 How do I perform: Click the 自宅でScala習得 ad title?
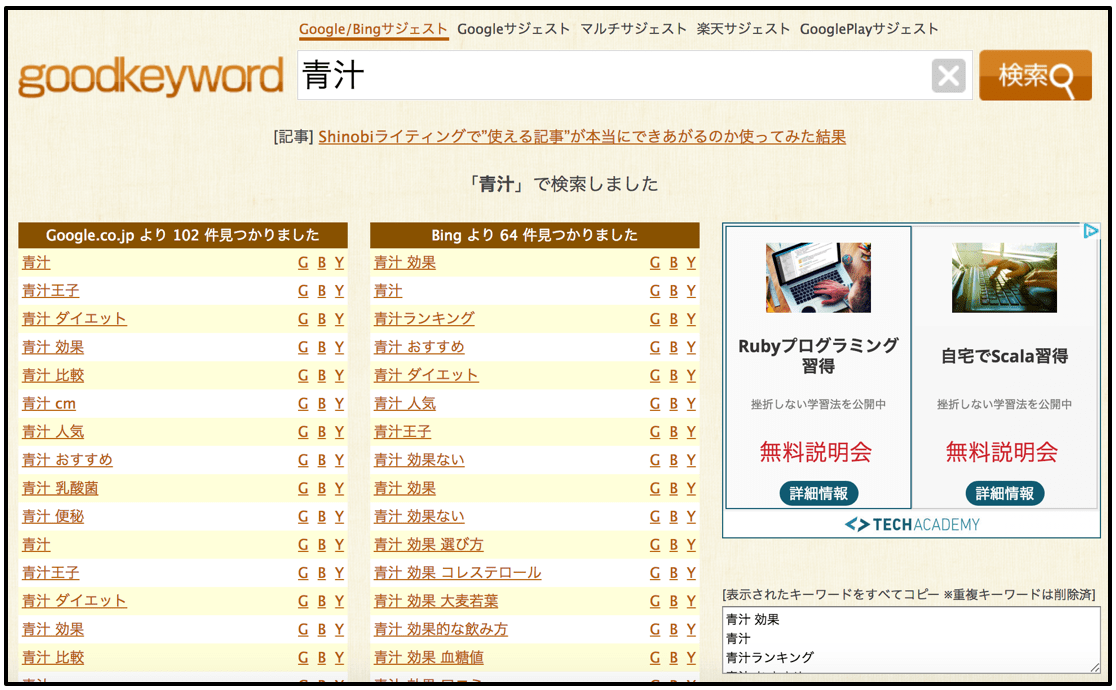[x=1004, y=356]
